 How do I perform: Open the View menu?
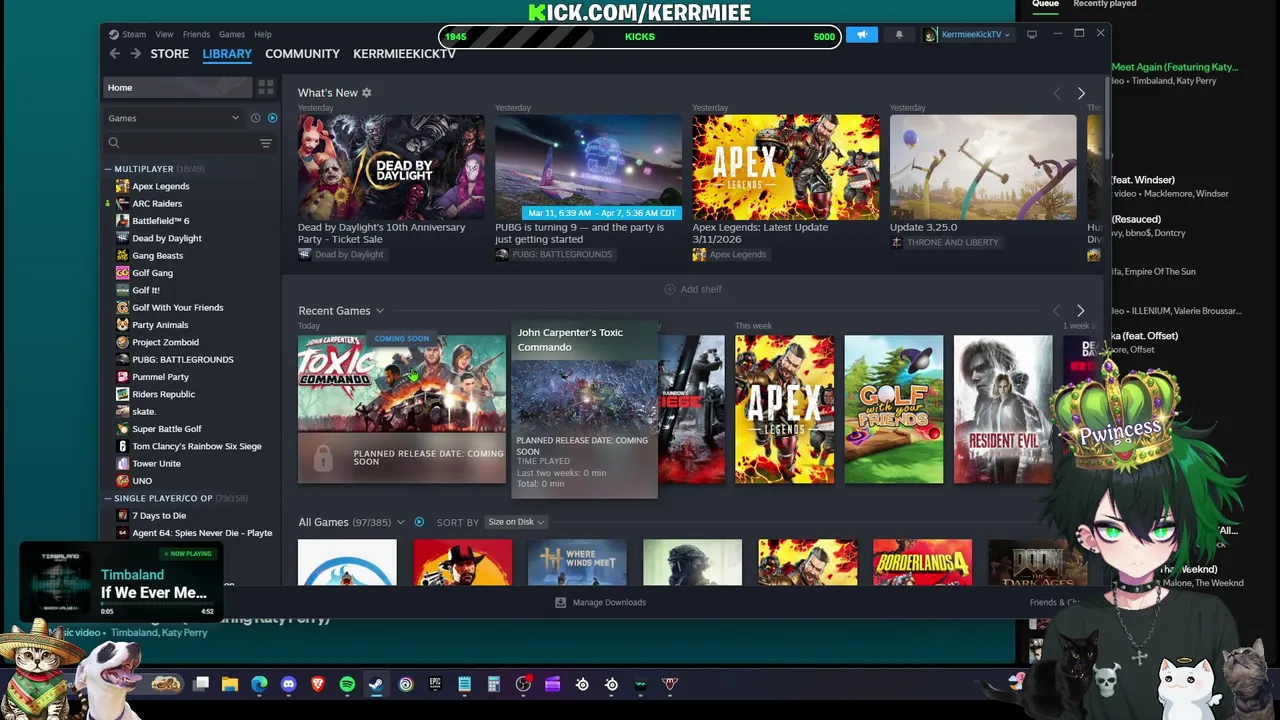[164, 34]
